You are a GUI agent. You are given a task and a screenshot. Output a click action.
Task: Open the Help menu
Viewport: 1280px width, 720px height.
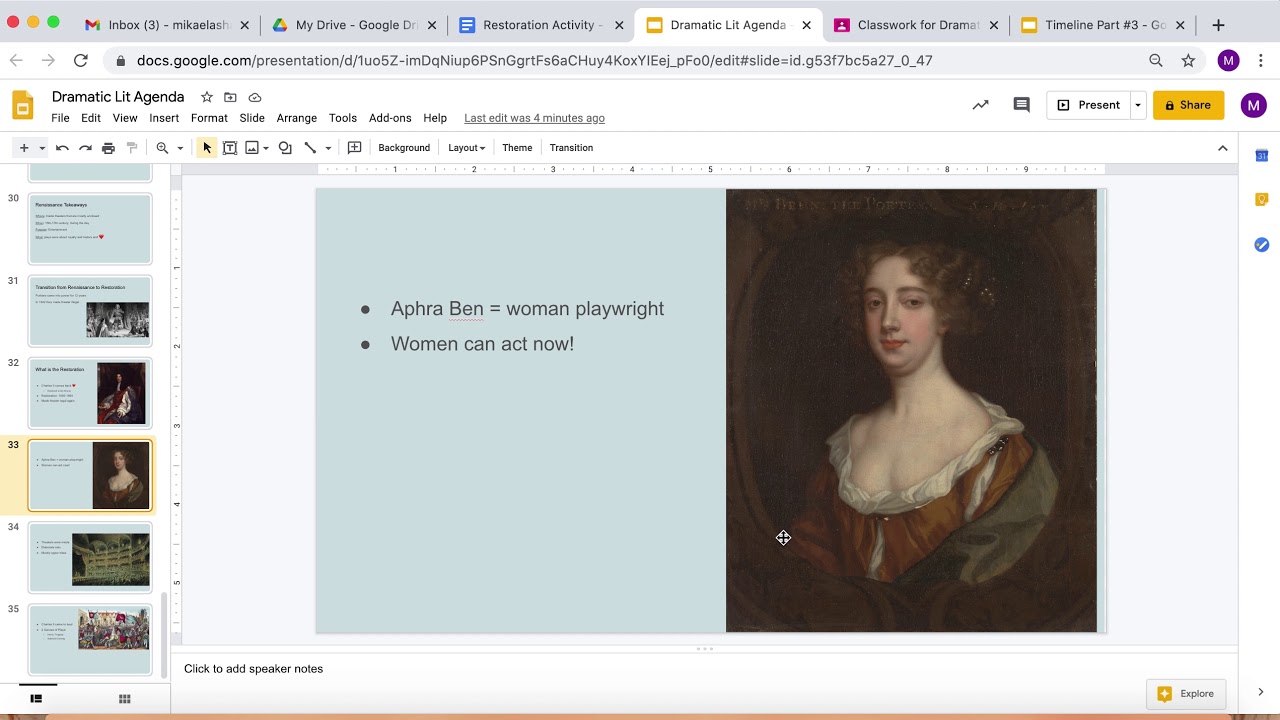tap(435, 118)
